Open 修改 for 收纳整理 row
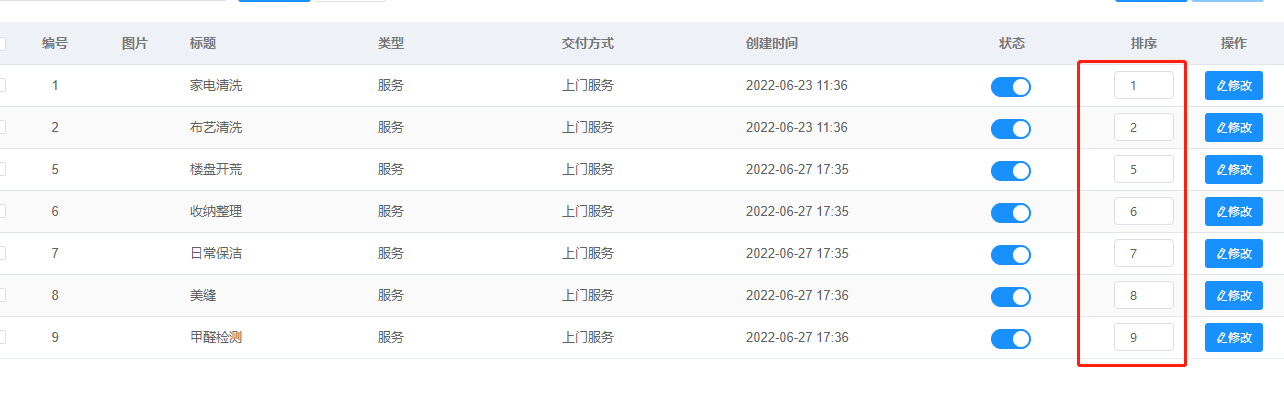Viewport: 1284px width, 408px height. coord(1234,212)
